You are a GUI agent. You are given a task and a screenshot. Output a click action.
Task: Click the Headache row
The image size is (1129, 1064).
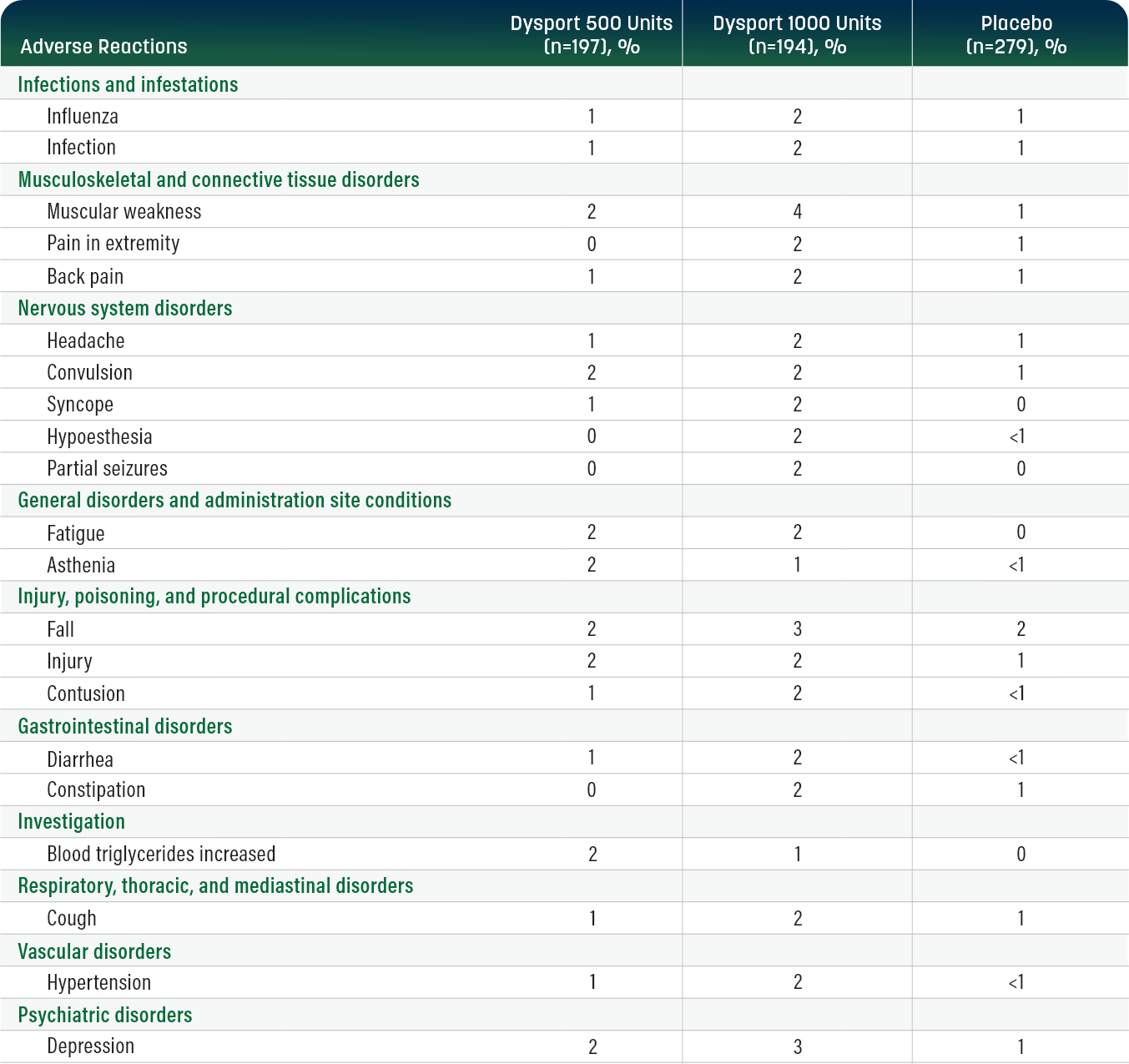(85, 340)
